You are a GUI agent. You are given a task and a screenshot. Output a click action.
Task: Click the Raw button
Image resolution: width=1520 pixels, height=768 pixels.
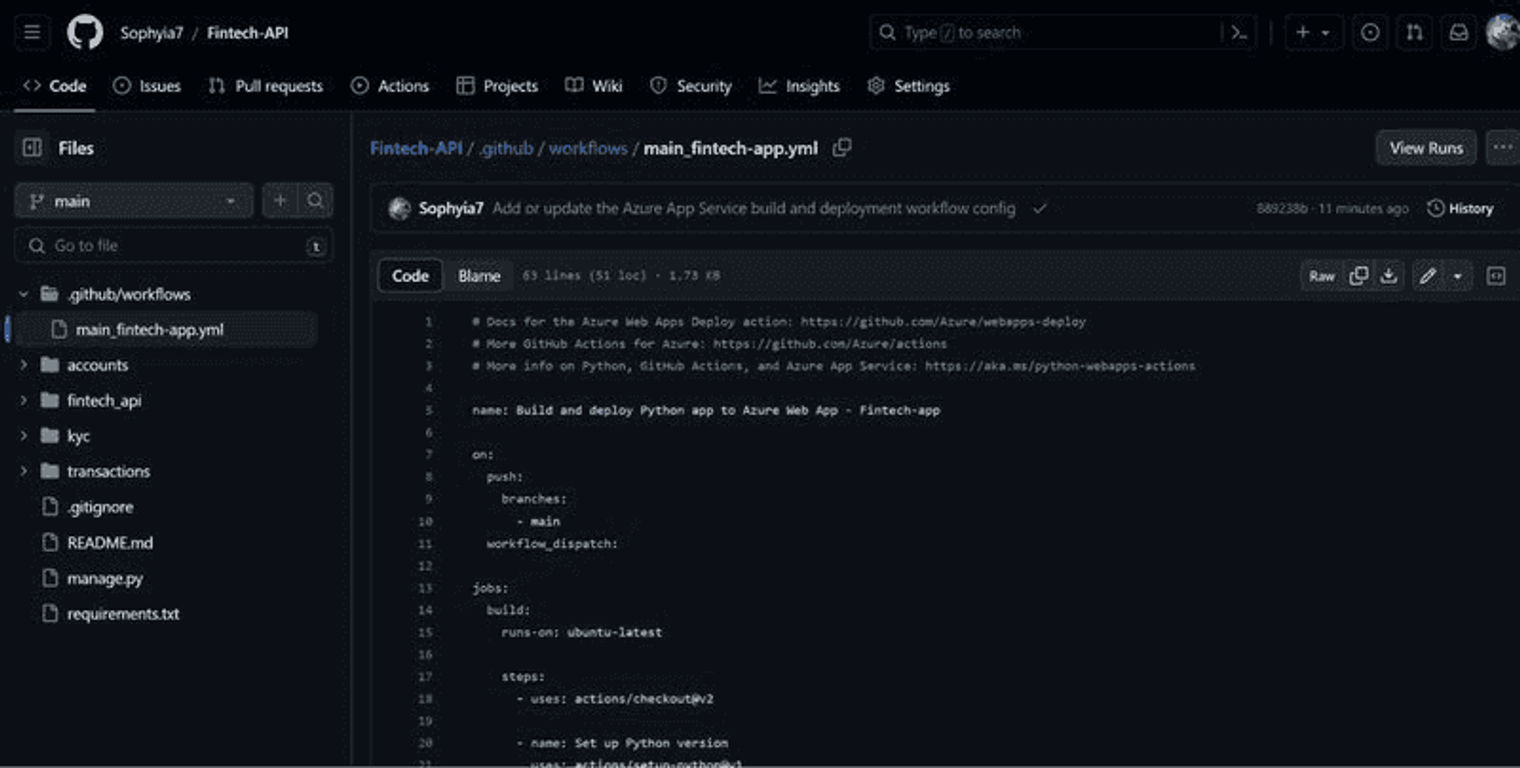pos(1322,276)
